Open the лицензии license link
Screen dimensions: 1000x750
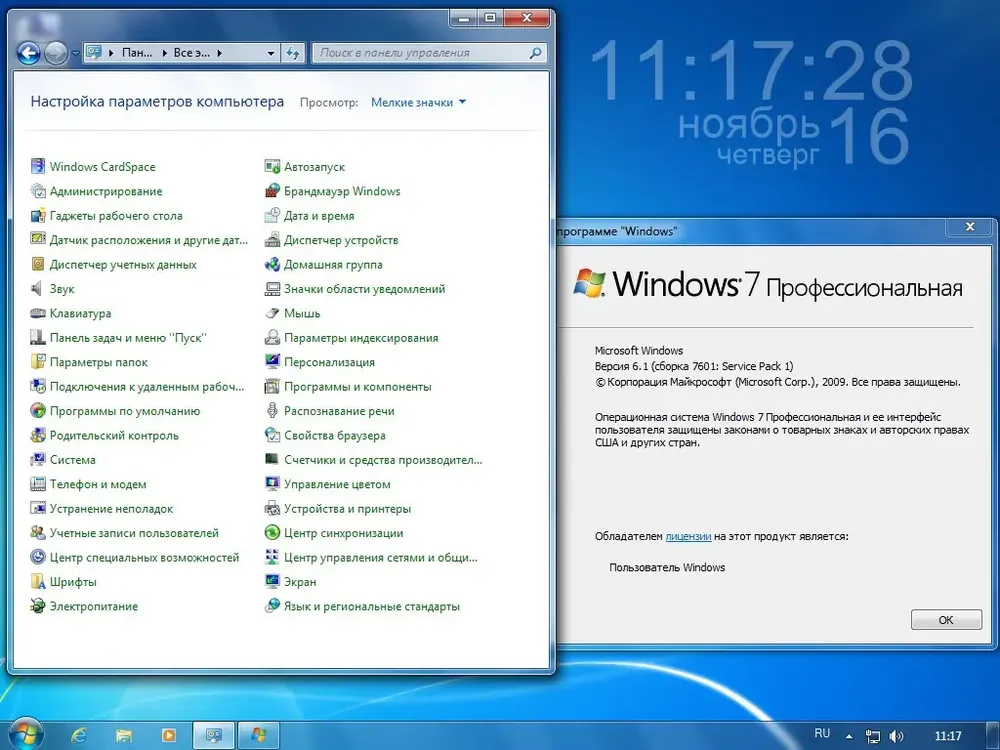pyautogui.click(x=688, y=536)
